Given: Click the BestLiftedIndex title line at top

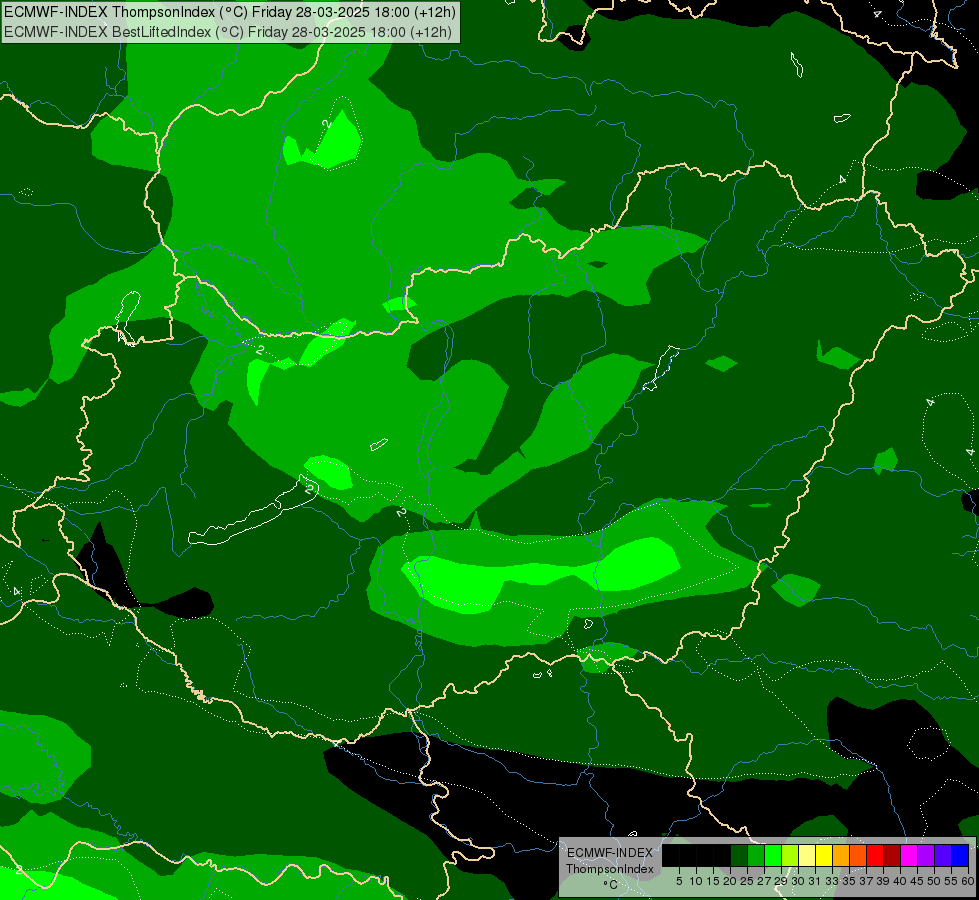Looking at the screenshot, I should [x=228, y=31].
